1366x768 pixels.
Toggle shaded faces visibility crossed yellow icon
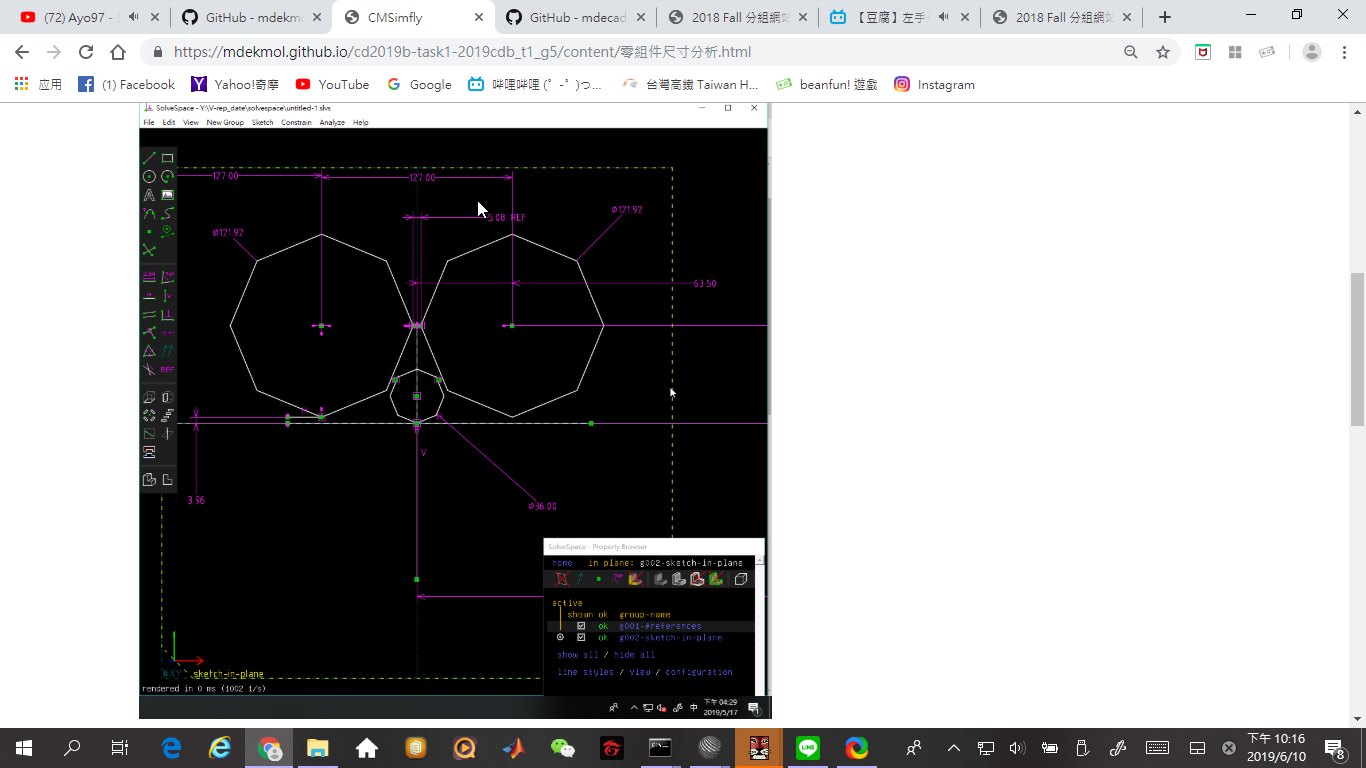click(x=636, y=579)
